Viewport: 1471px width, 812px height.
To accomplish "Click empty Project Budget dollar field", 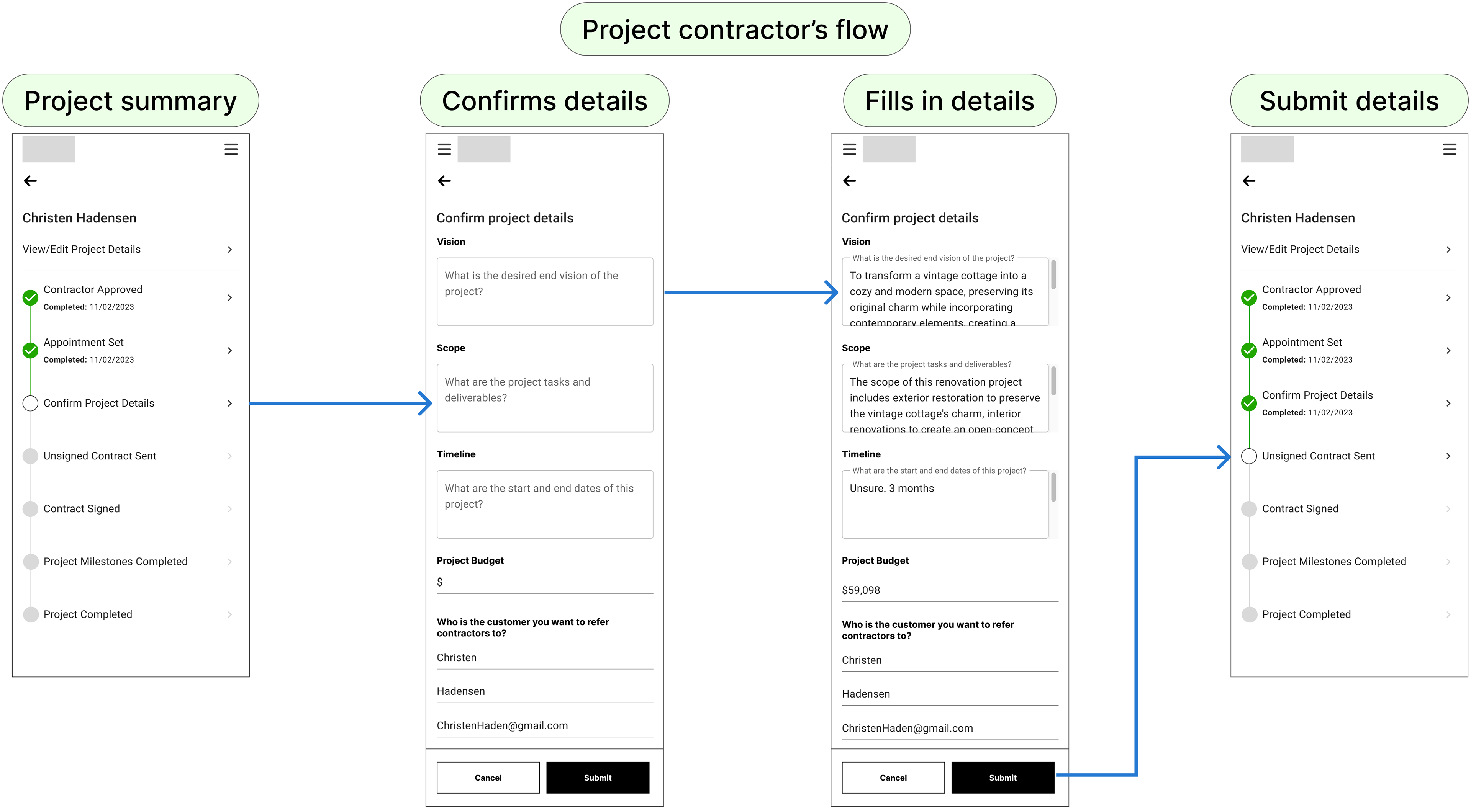I will [x=545, y=582].
